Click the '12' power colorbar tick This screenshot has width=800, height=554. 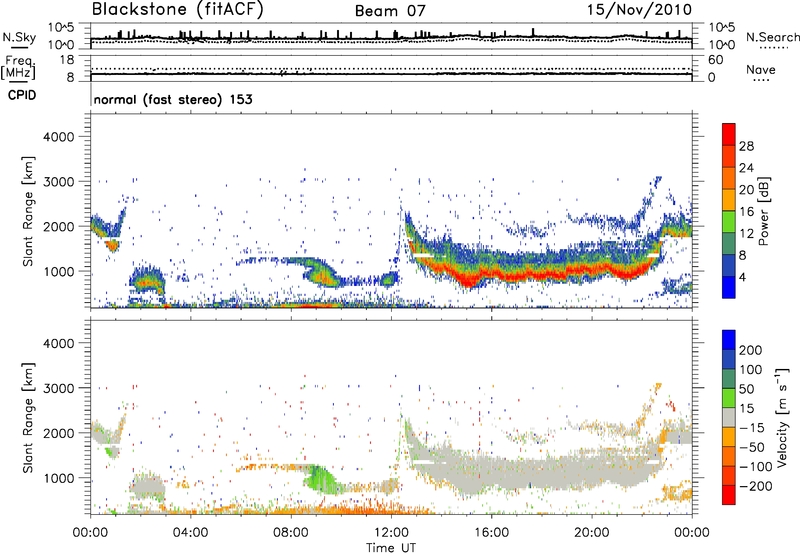[746, 233]
